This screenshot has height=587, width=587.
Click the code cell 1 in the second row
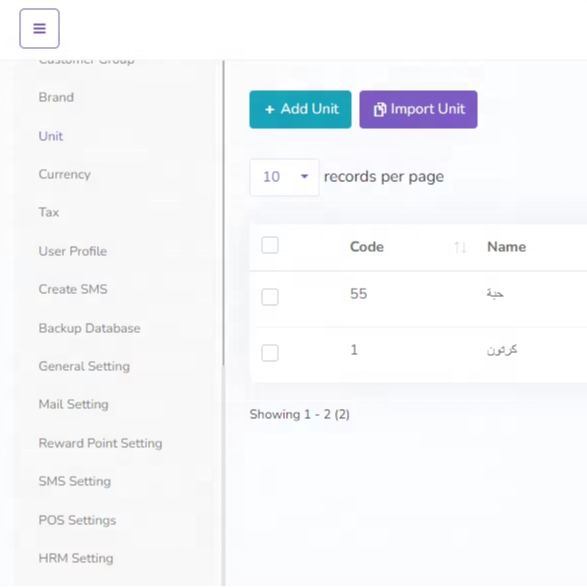point(354,350)
